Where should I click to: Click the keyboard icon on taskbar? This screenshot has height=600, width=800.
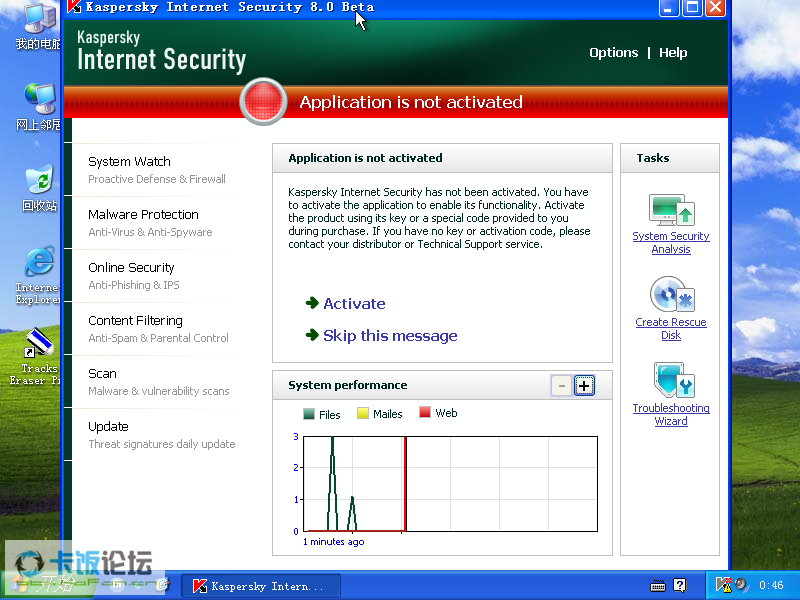click(x=658, y=586)
